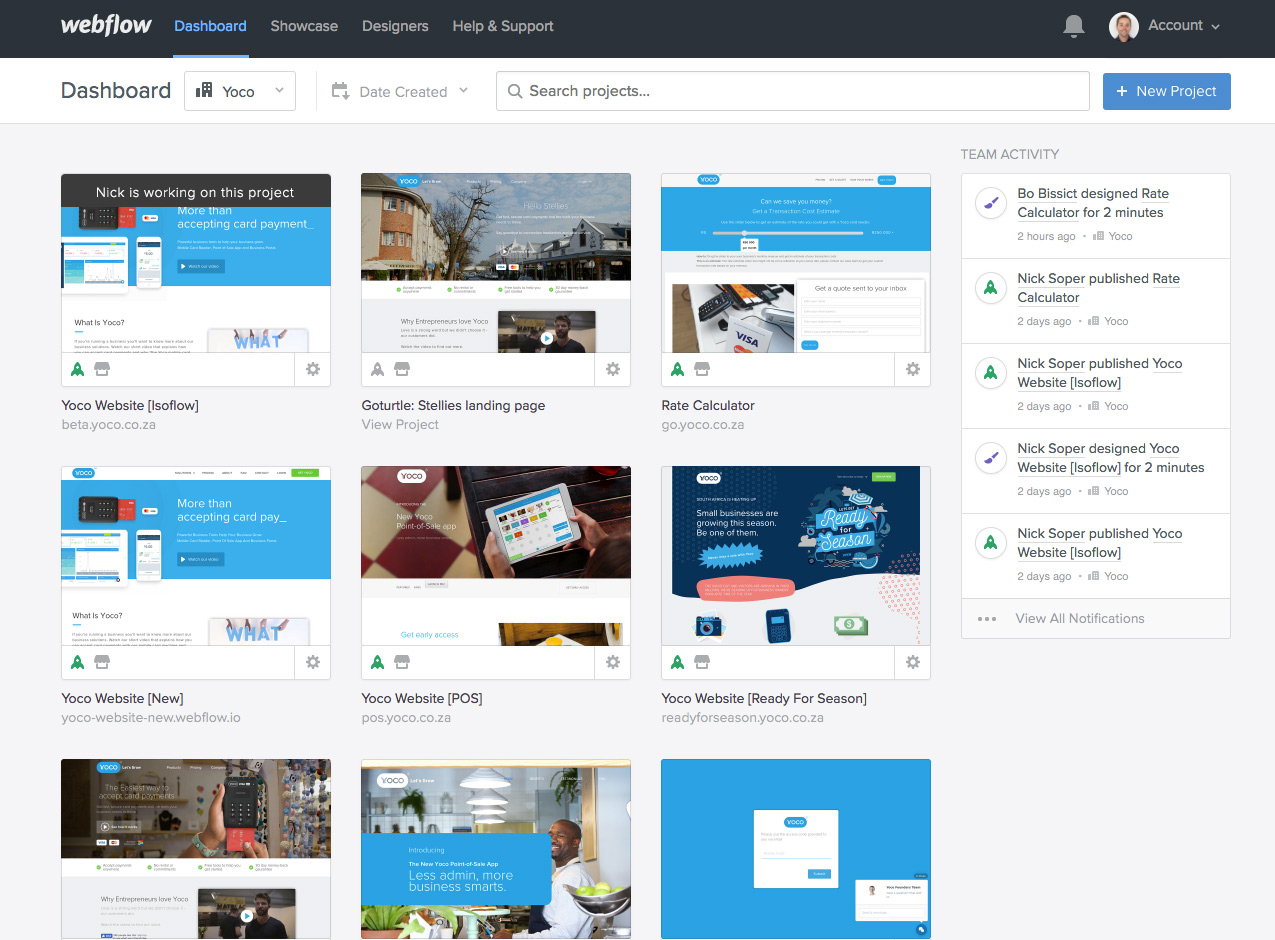Click the calendar icon beside Date Created

tap(340, 91)
